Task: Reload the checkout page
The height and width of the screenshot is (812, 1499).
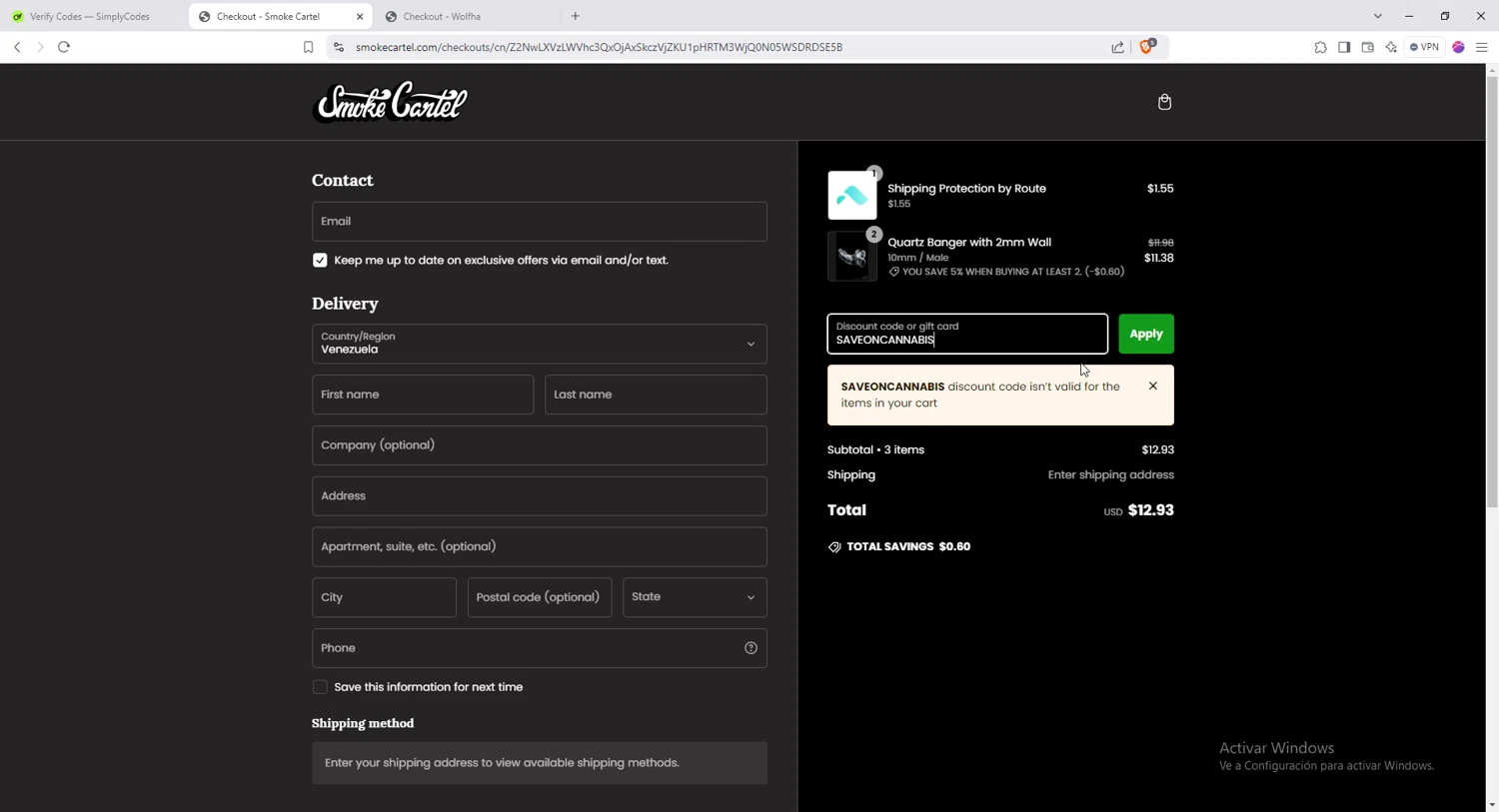Action: (x=64, y=47)
